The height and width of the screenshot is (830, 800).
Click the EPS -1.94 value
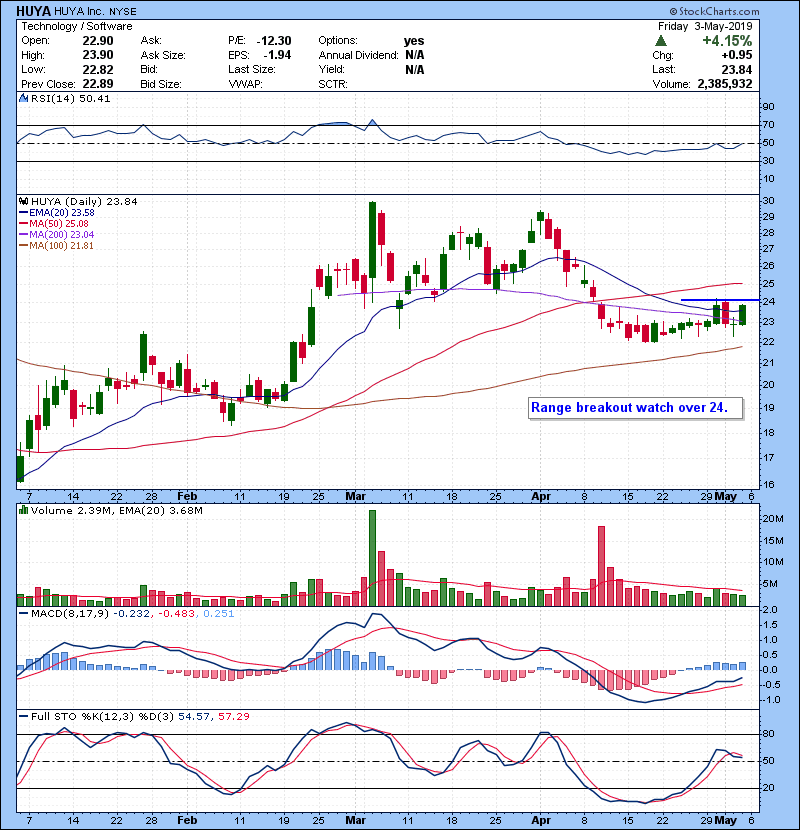[277, 55]
